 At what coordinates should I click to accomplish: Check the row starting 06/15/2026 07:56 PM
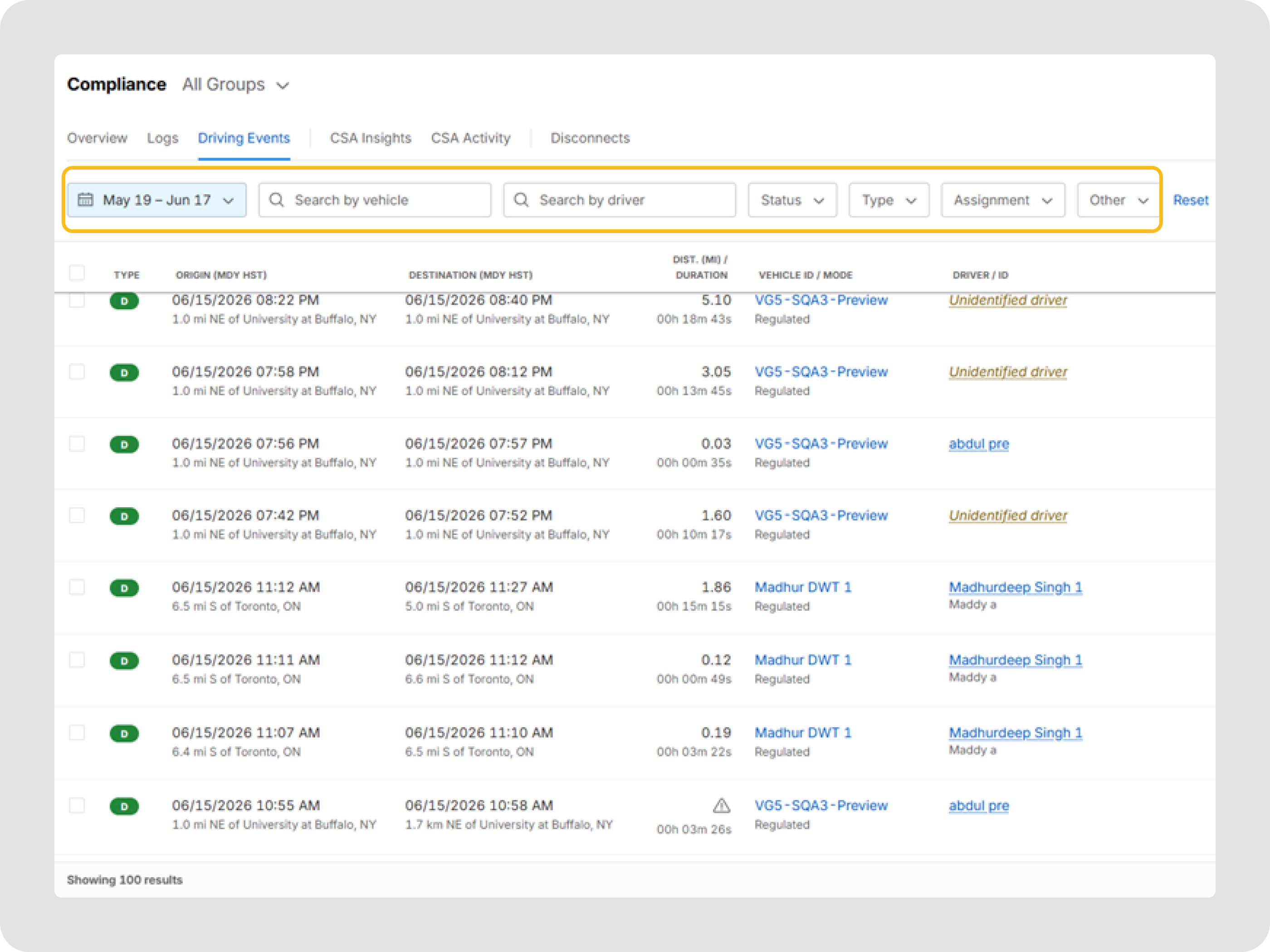click(x=77, y=443)
